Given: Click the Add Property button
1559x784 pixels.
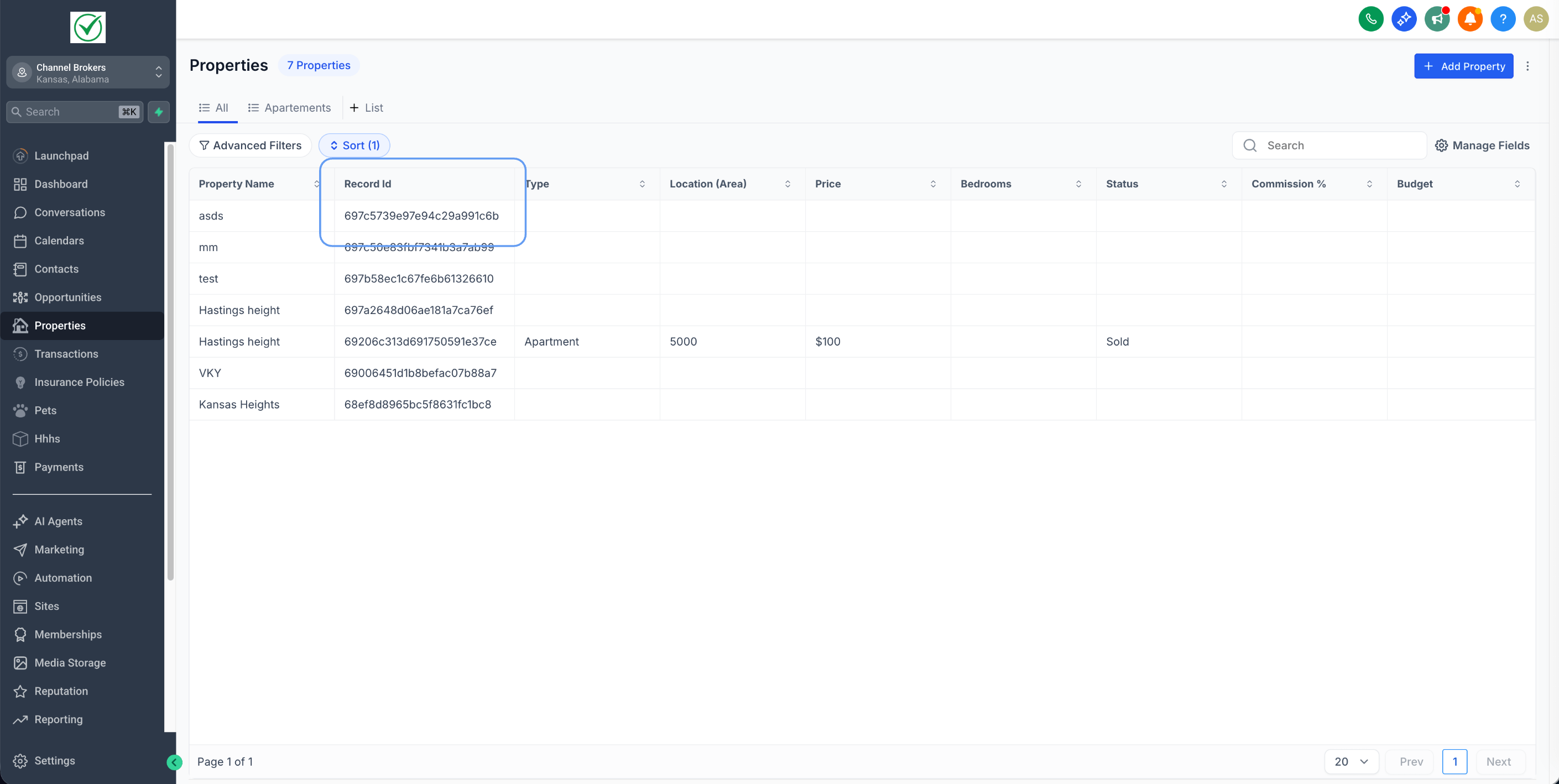Looking at the screenshot, I should [1463, 66].
